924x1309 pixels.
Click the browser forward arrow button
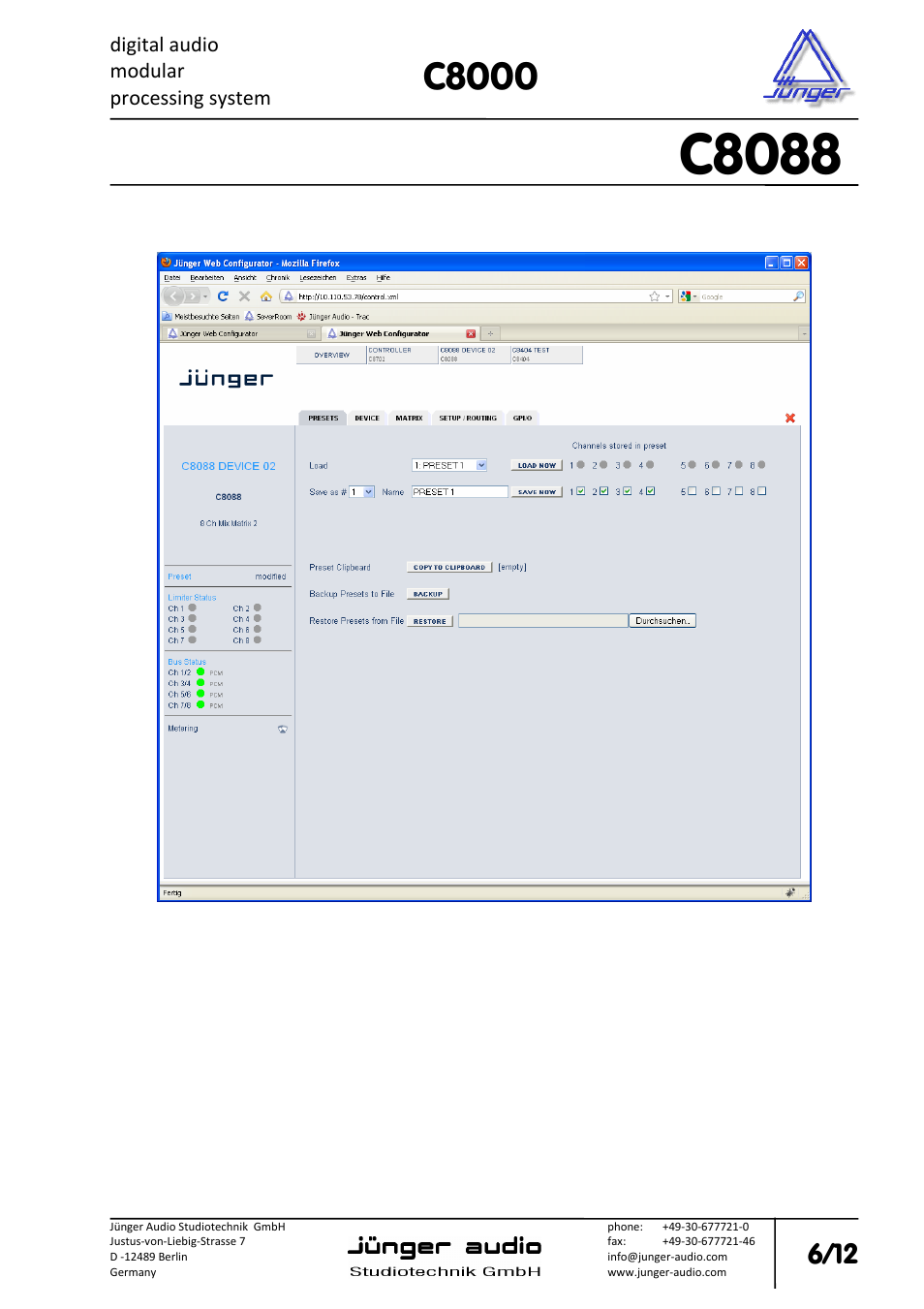(x=193, y=296)
